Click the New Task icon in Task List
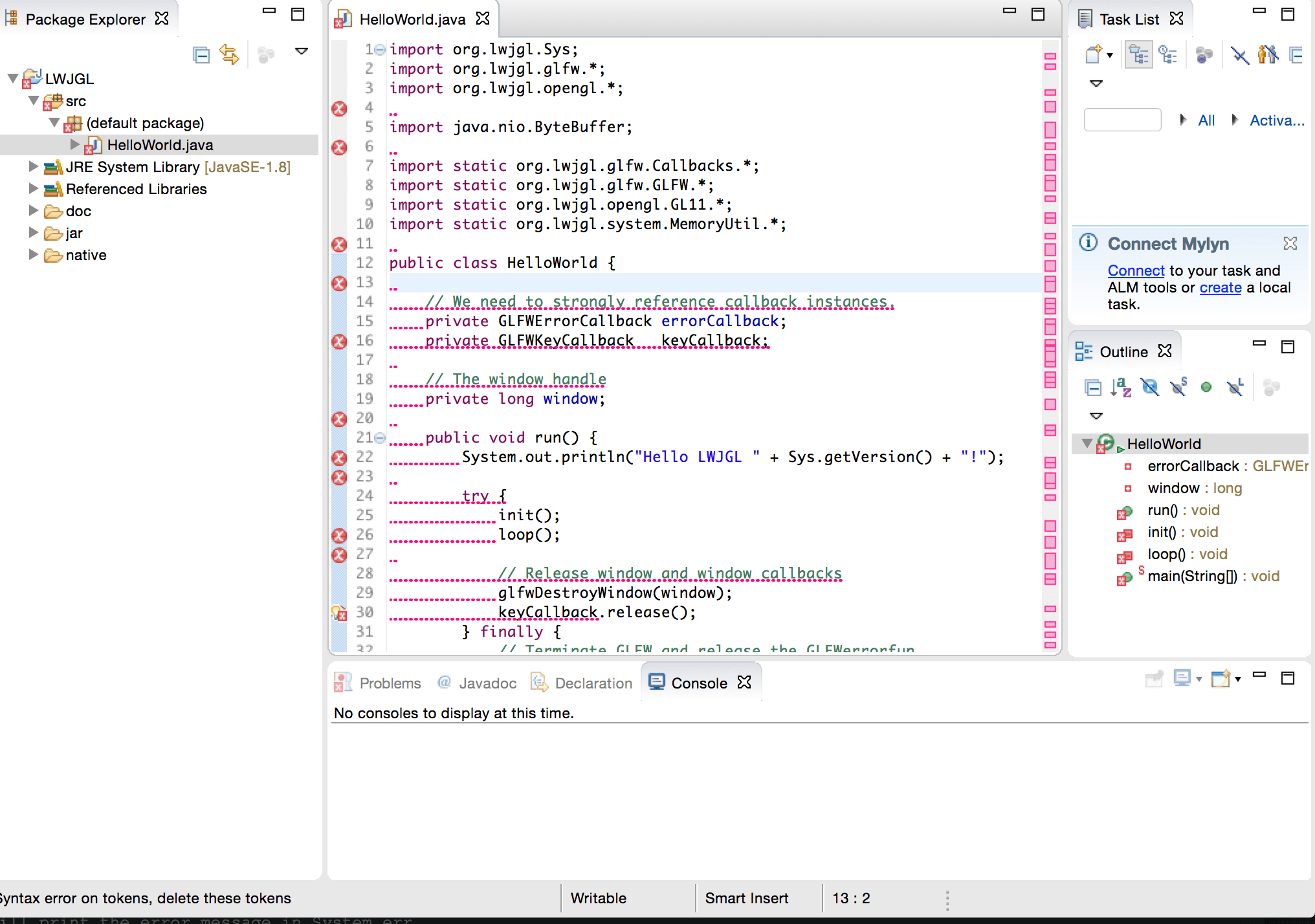The image size is (1315, 924). tap(1093, 55)
